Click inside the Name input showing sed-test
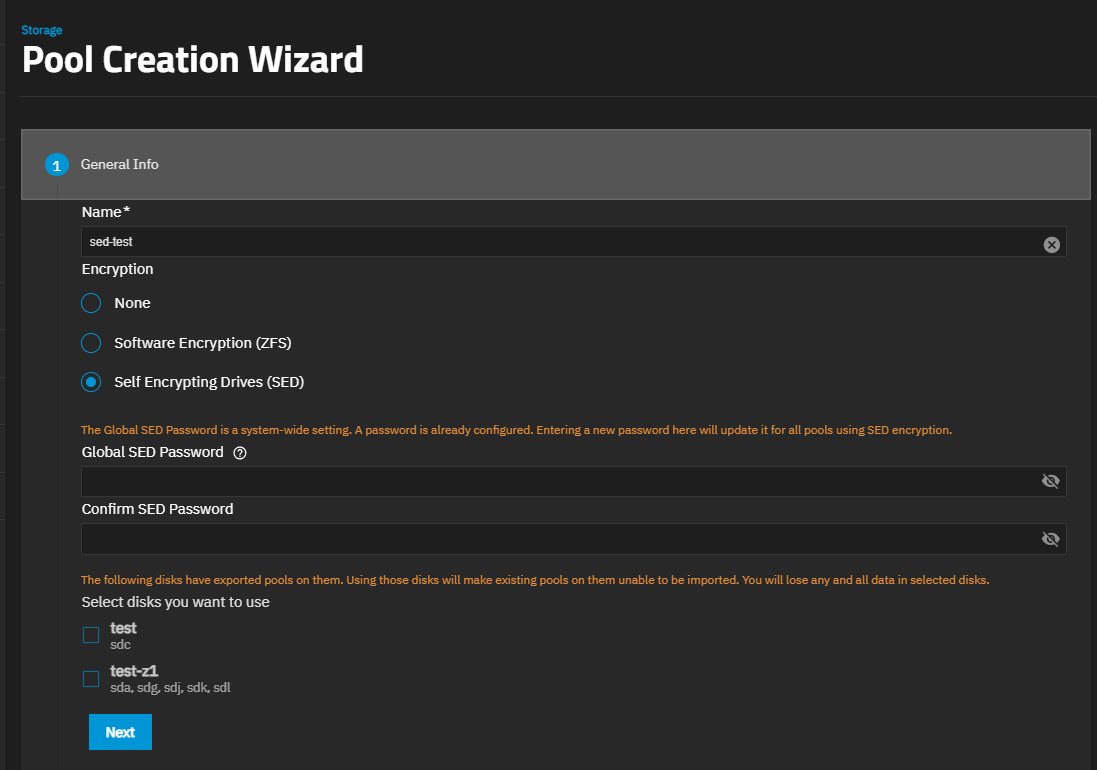Image resolution: width=1097 pixels, height=770 pixels. [x=500, y=241]
